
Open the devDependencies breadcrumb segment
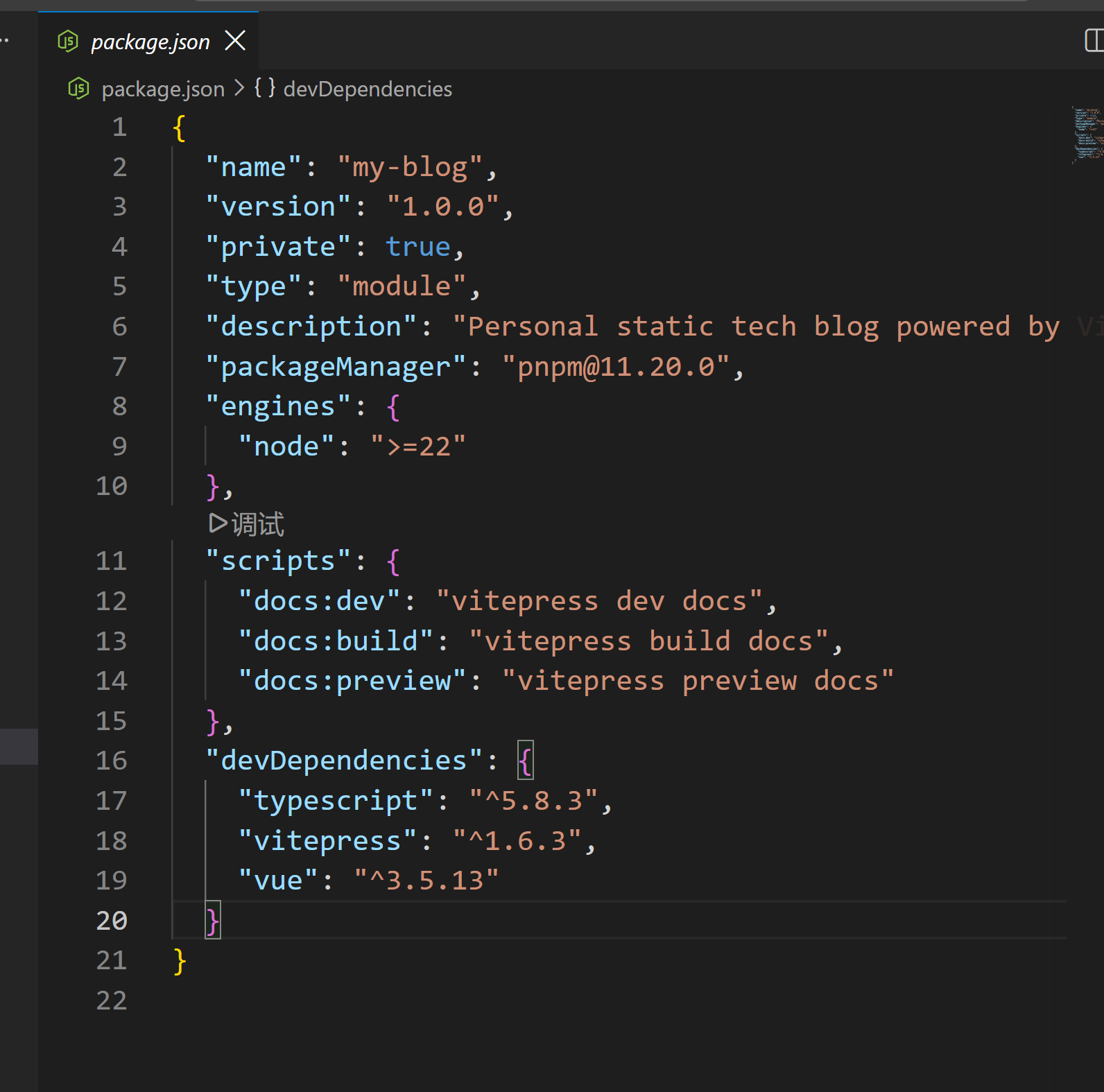pos(368,89)
